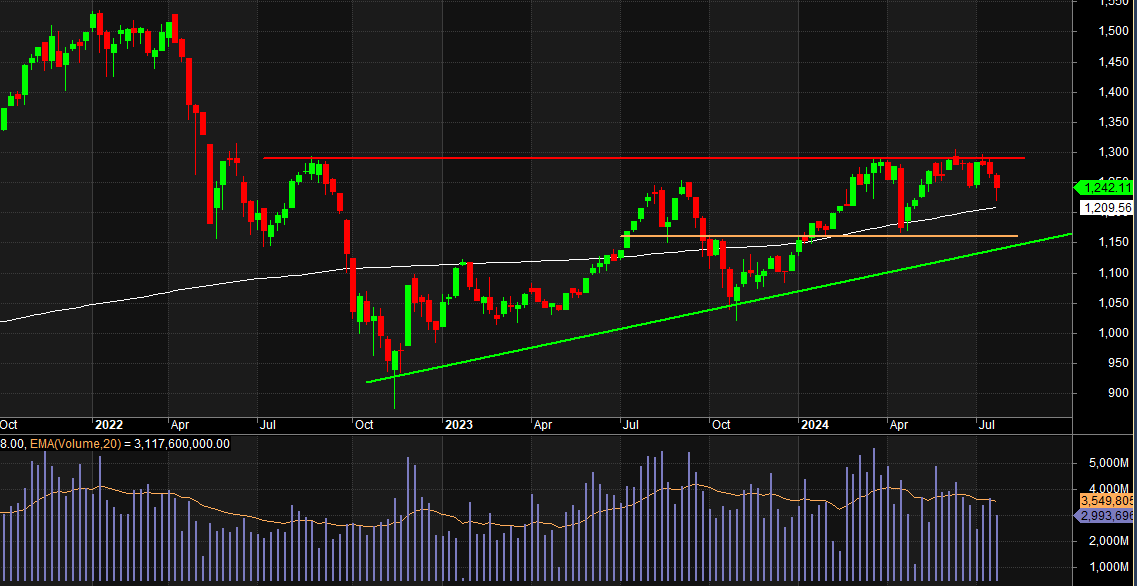Click the 1,242.11 green price tag
The height and width of the screenshot is (586, 1137).
1104,188
